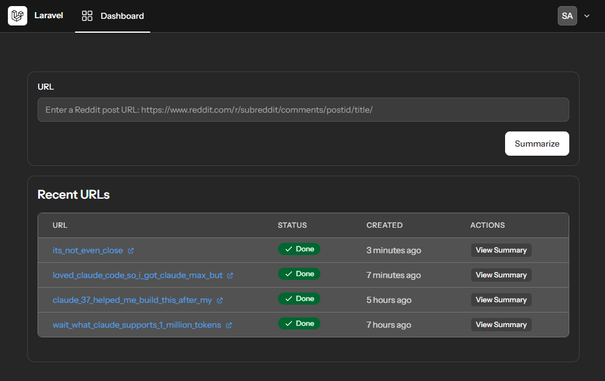This screenshot has width=605, height=381.
Task: Switch to the Dashboard tab
Action: point(113,16)
